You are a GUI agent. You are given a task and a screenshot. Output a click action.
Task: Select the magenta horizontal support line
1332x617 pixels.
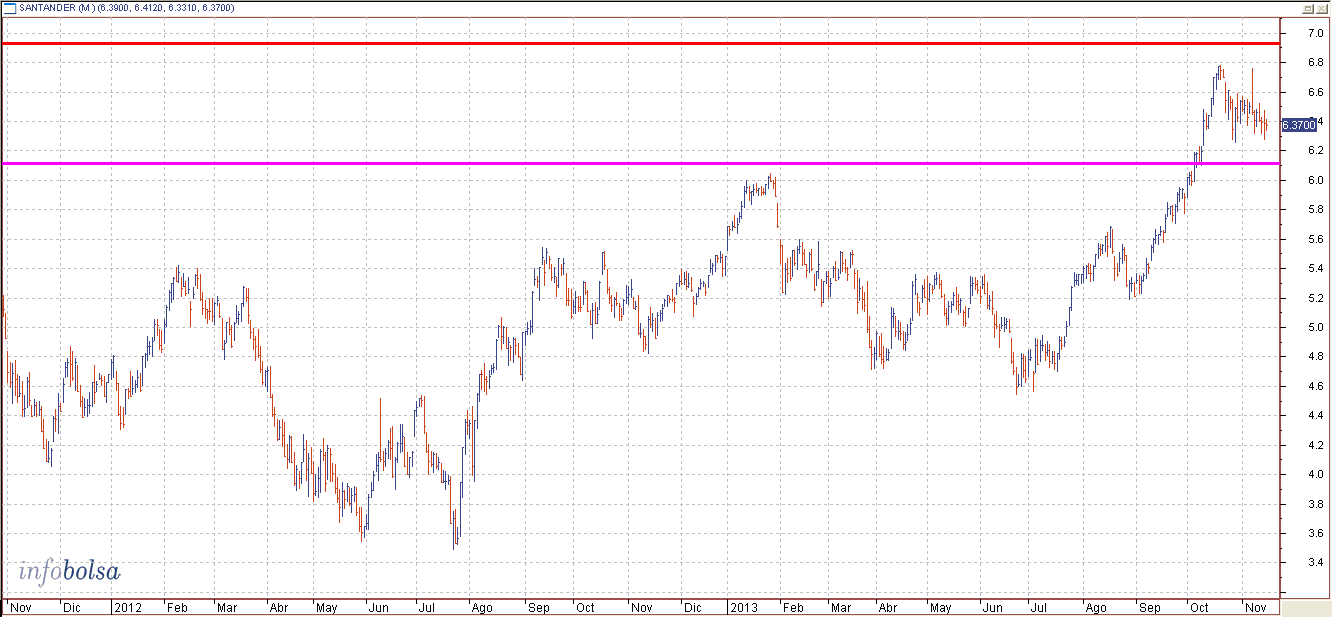pyautogui.click(x=641, y=163)
